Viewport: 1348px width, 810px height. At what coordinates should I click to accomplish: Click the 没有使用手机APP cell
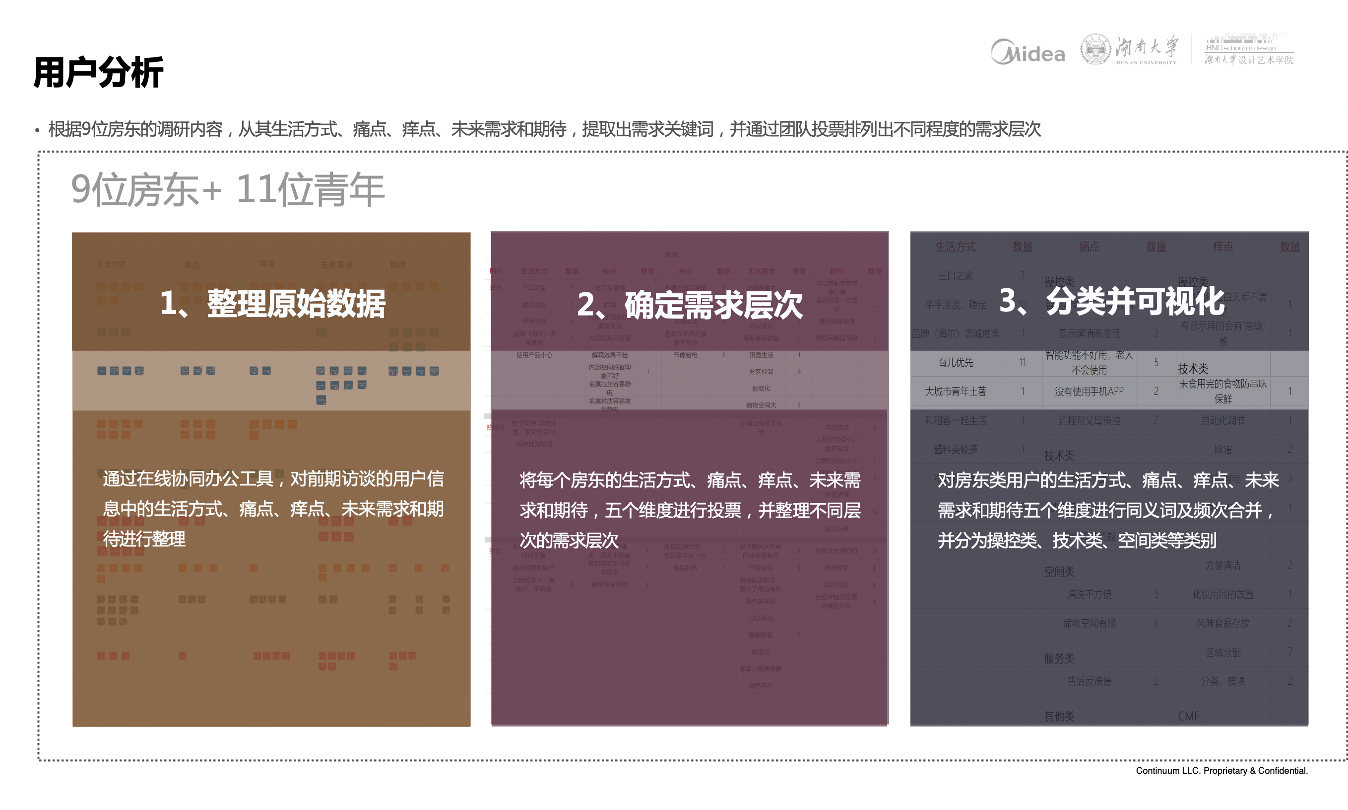click(1089, 391)
